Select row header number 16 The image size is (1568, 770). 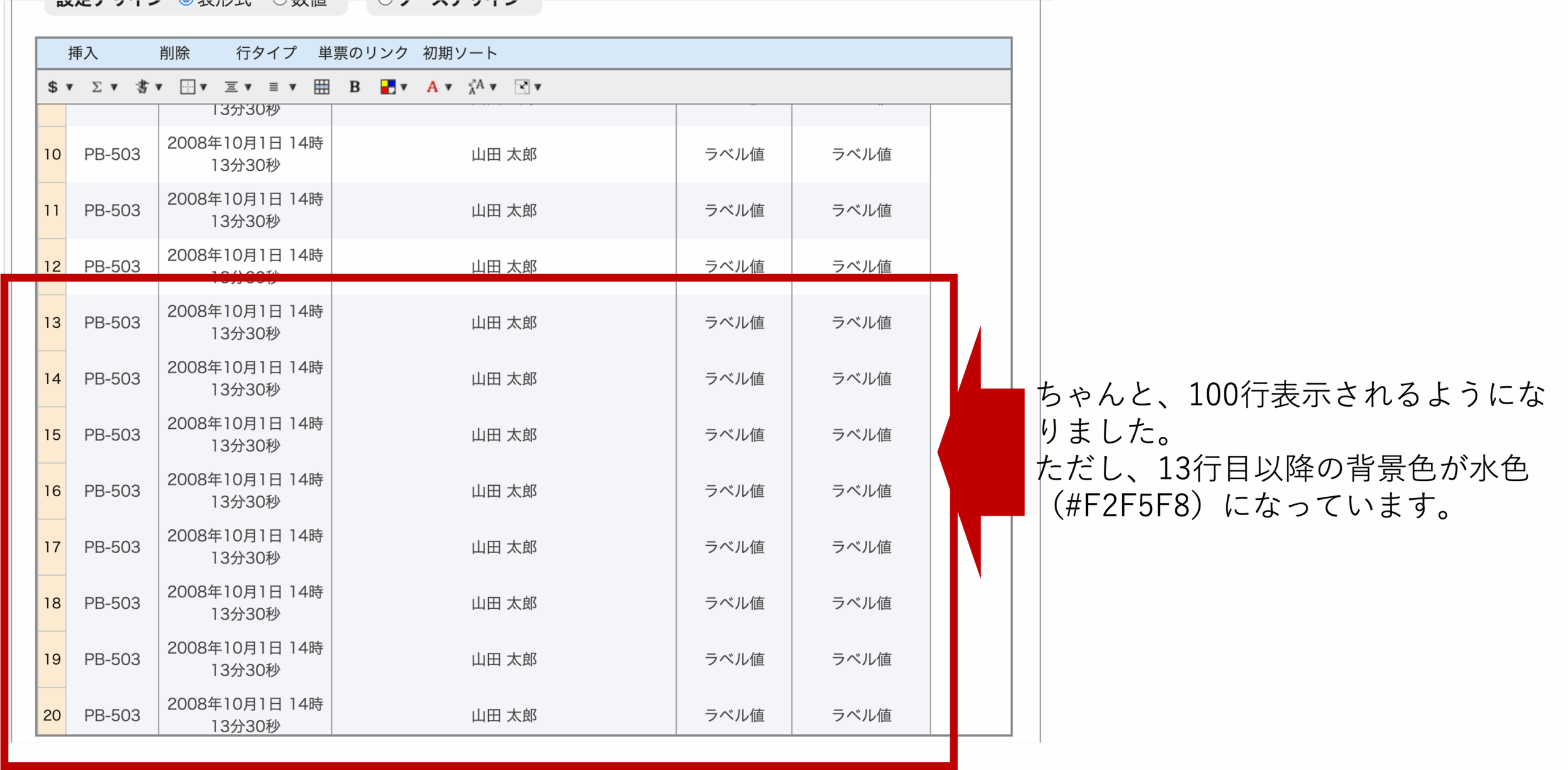click(x=52, y=491)
